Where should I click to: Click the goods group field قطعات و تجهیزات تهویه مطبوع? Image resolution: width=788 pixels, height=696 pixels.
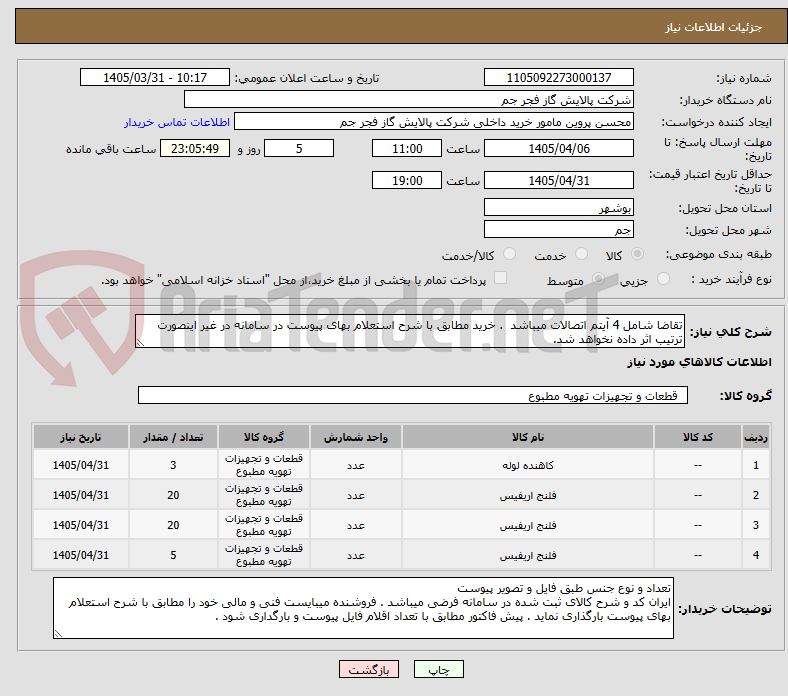[x=413, y=395]
